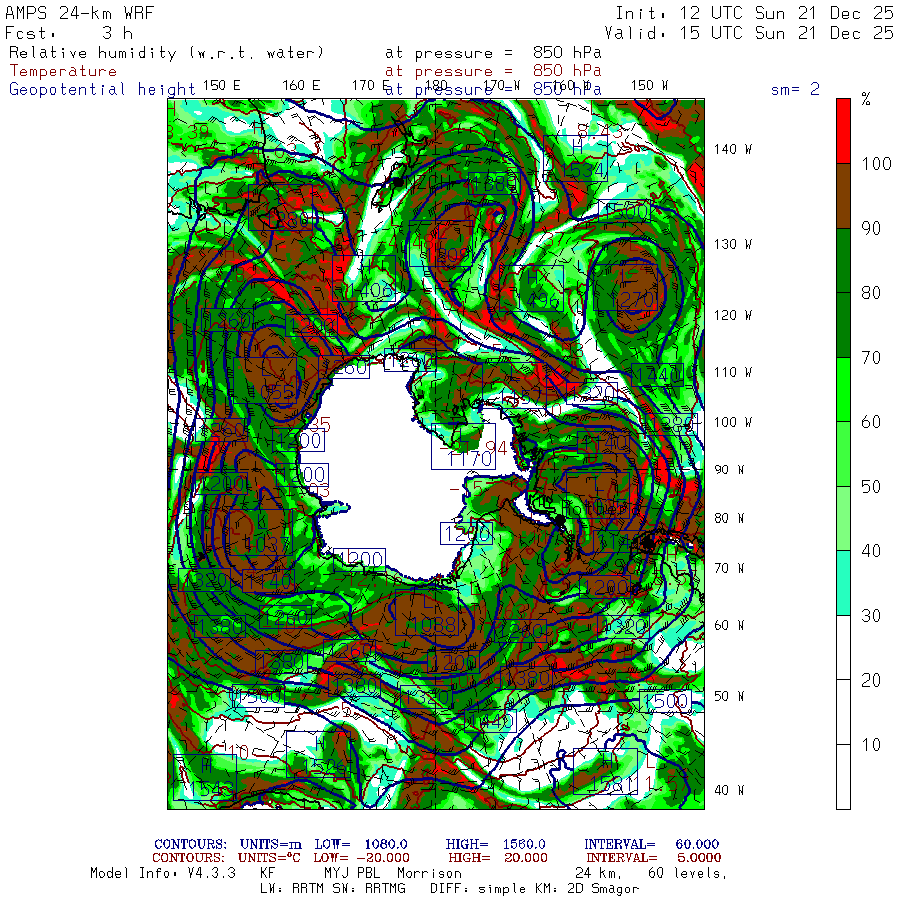Click the brown 90–100% legend segment
The image size is (900, 900).
click(843, 196)
